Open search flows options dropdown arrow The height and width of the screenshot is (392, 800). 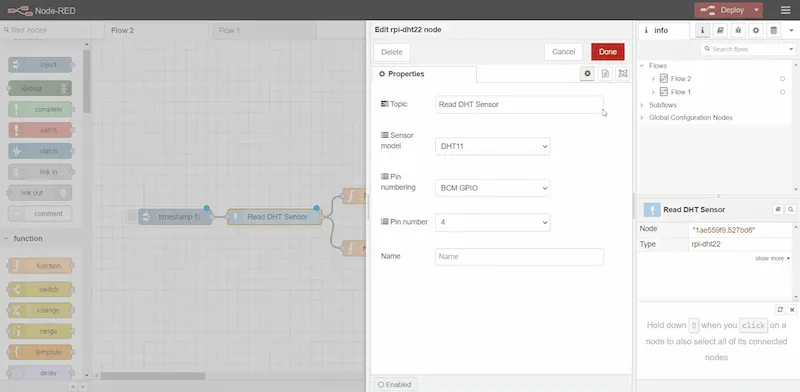coord(791,49)
